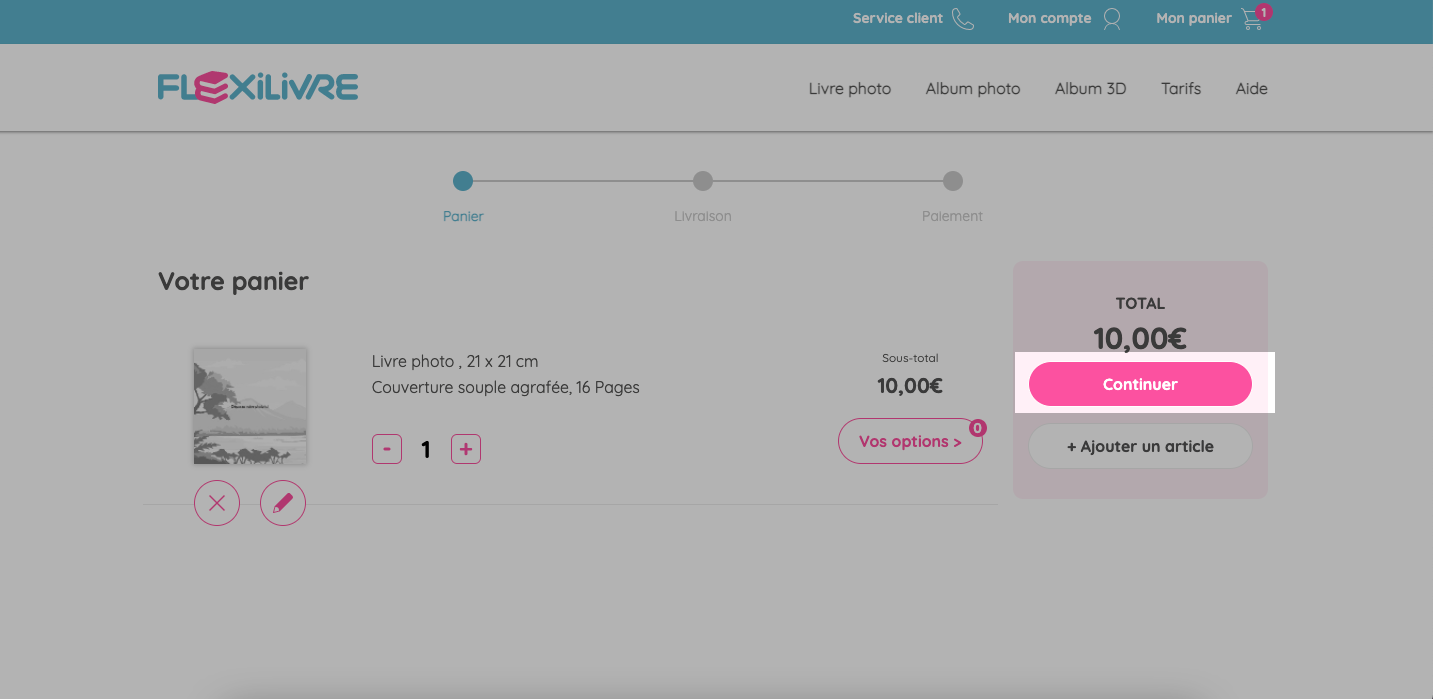Click + Ajouter un article
This screenshot has width=1433, height=699.
pos(1140,446)
